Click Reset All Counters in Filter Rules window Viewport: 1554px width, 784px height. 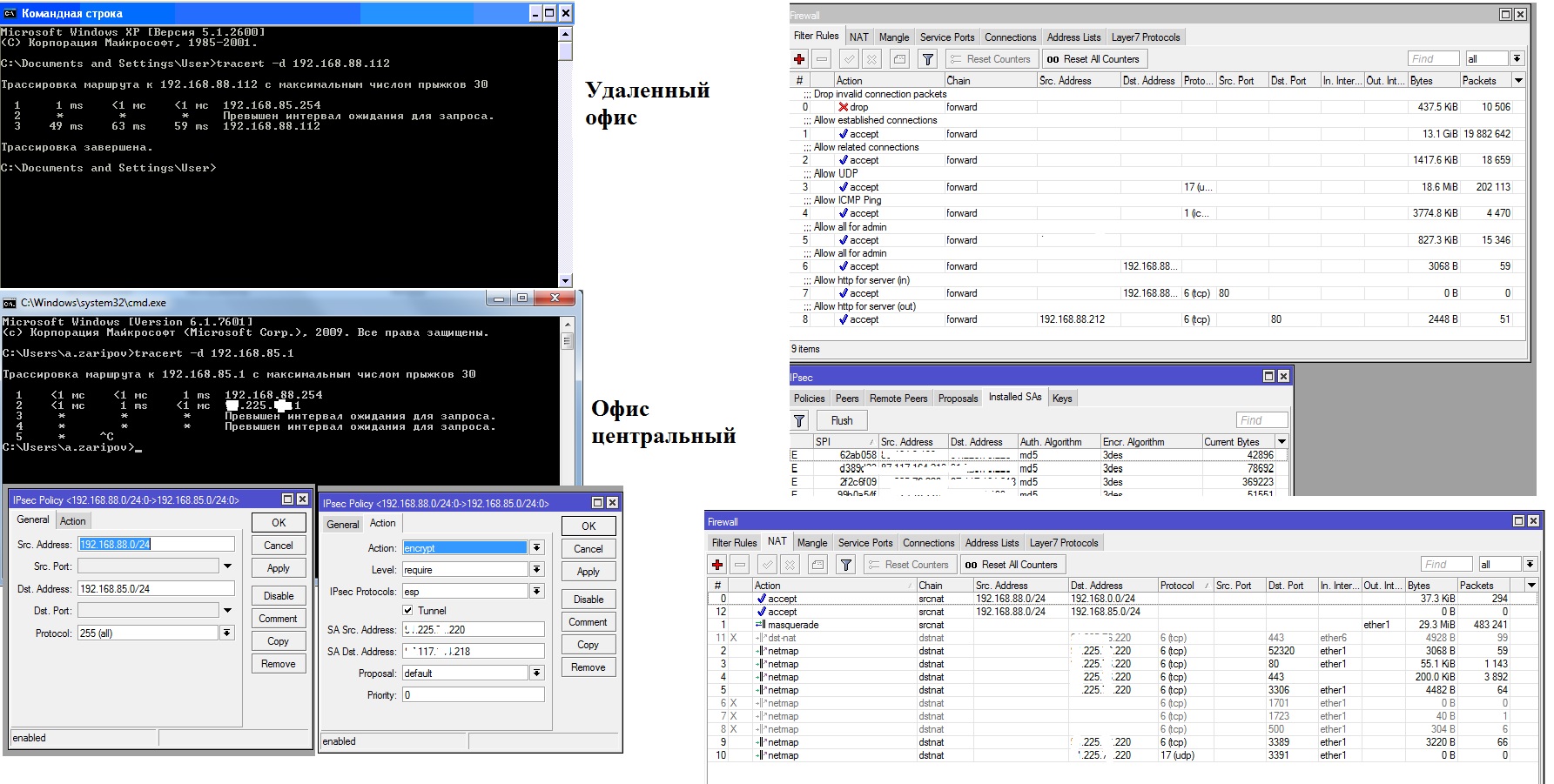1093,59
